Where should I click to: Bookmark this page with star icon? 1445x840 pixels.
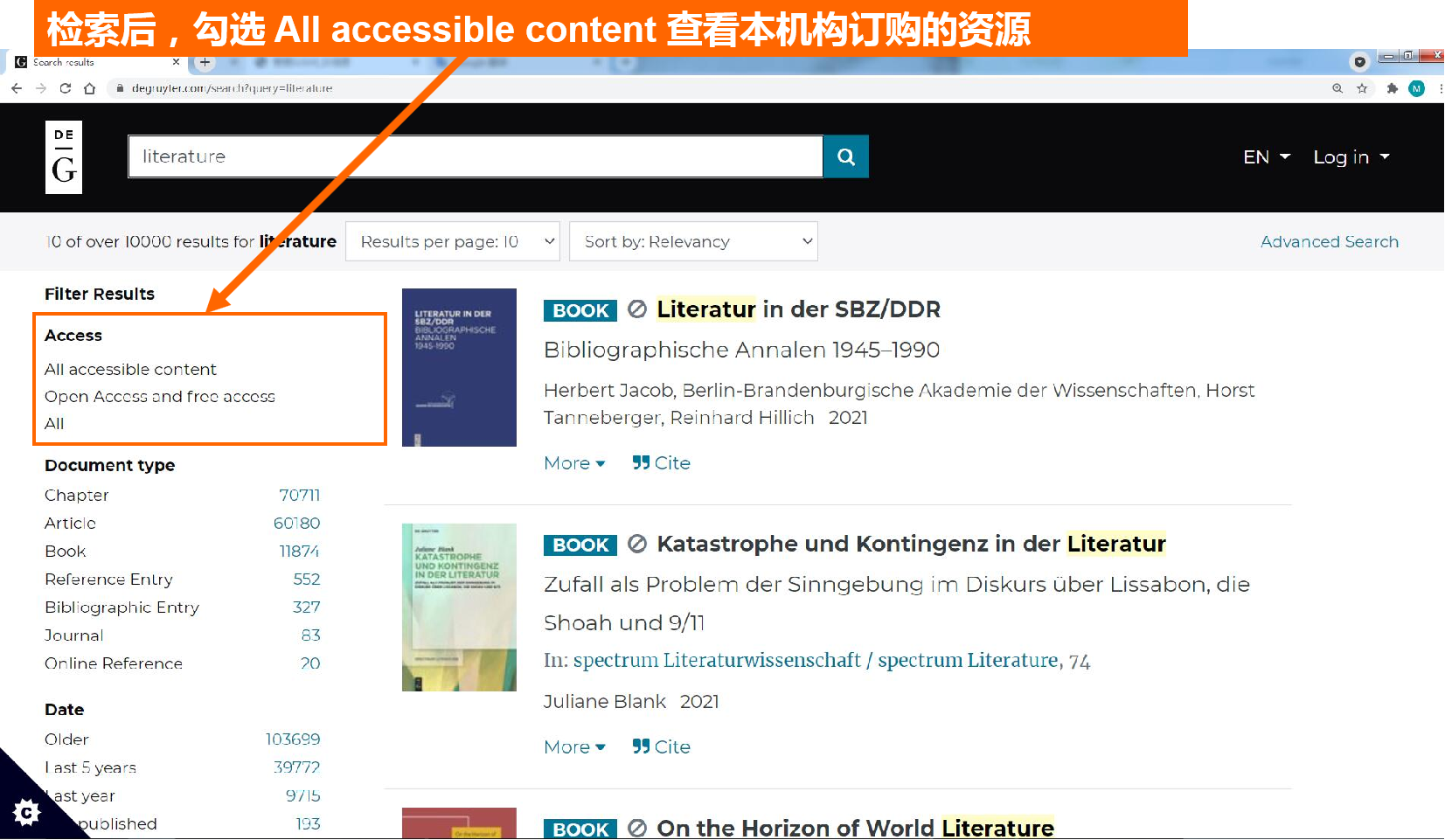pos(1362,88)
